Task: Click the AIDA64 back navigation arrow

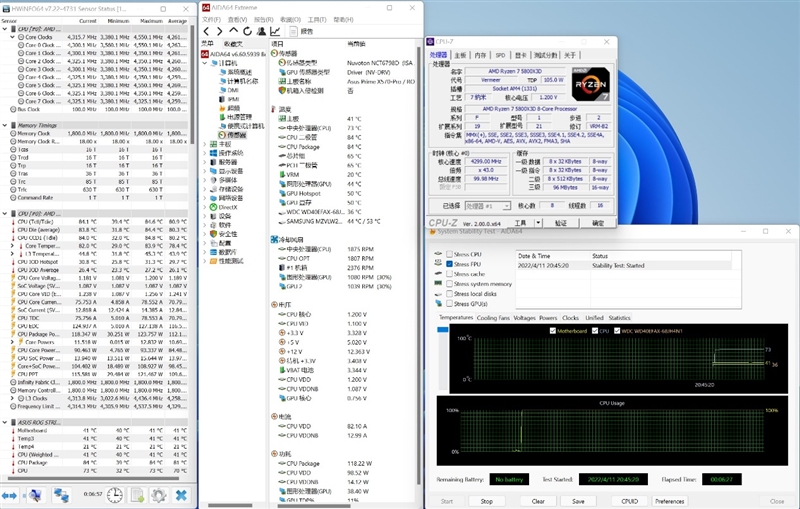Action: point(207,32)
